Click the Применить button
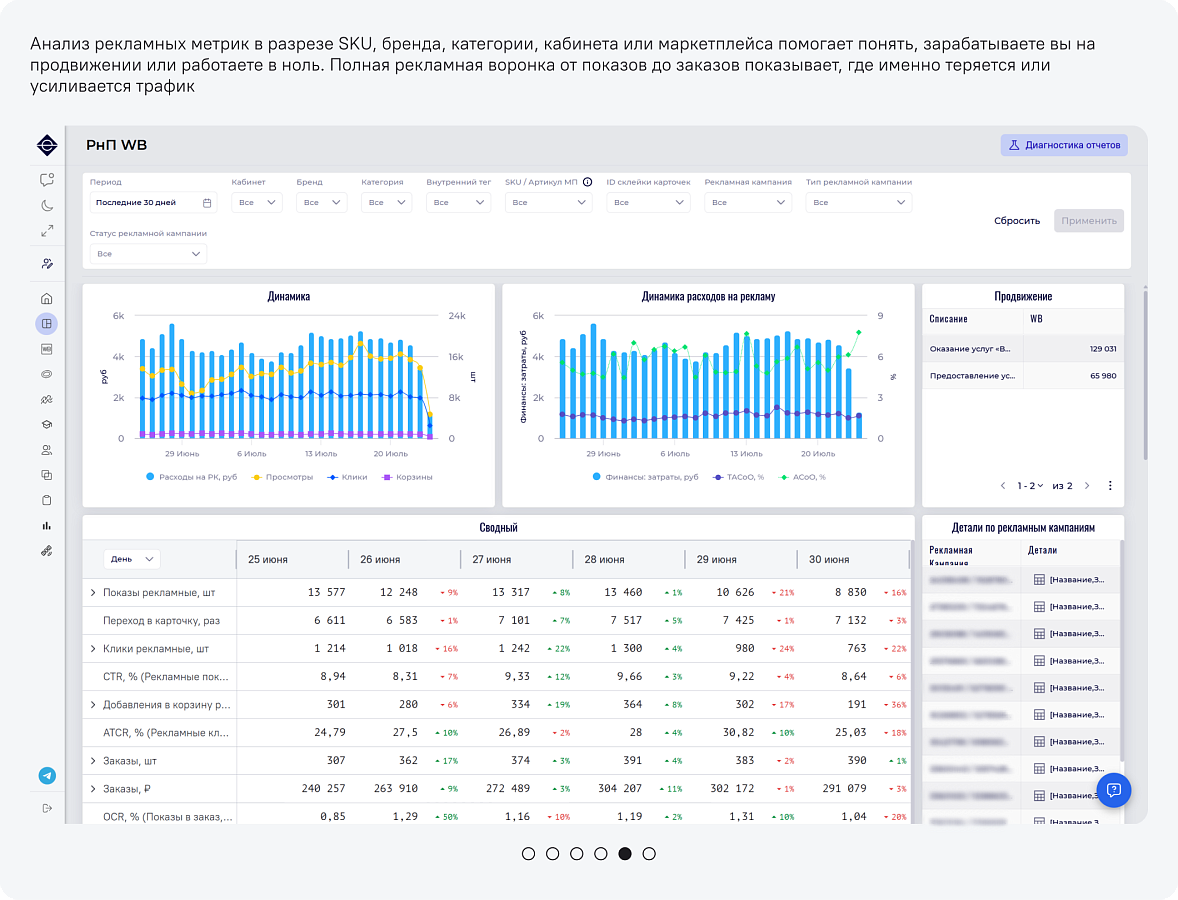Screen dimensions: 1178x900 pos(1089,221)
